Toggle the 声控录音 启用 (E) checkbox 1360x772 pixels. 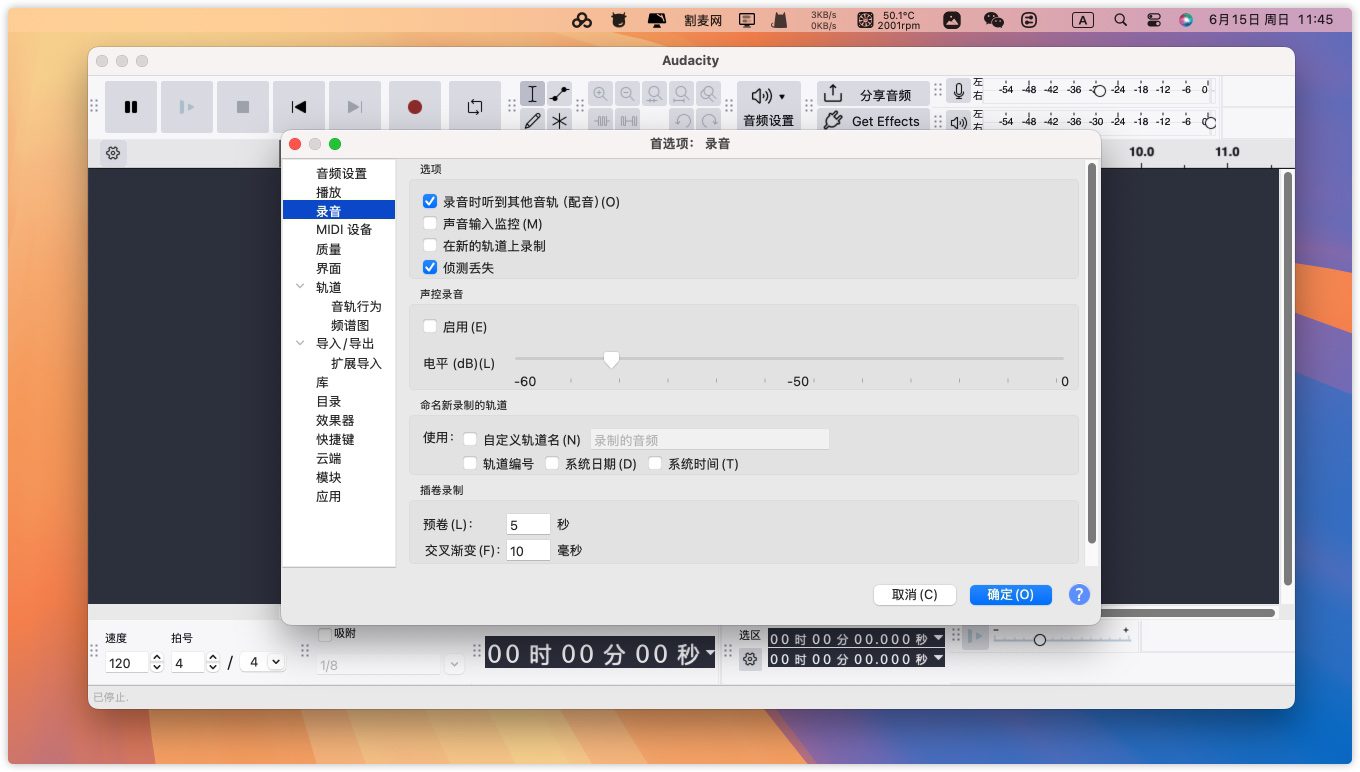click(x=430, y=327)
